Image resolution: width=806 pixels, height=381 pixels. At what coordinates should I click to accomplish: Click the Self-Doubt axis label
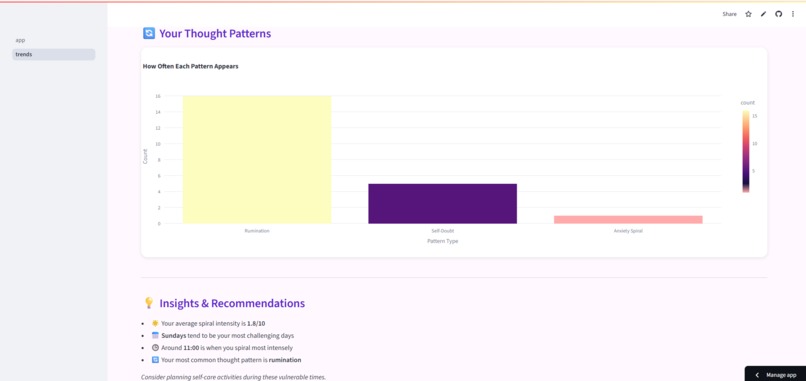click(x=443, y=231)
